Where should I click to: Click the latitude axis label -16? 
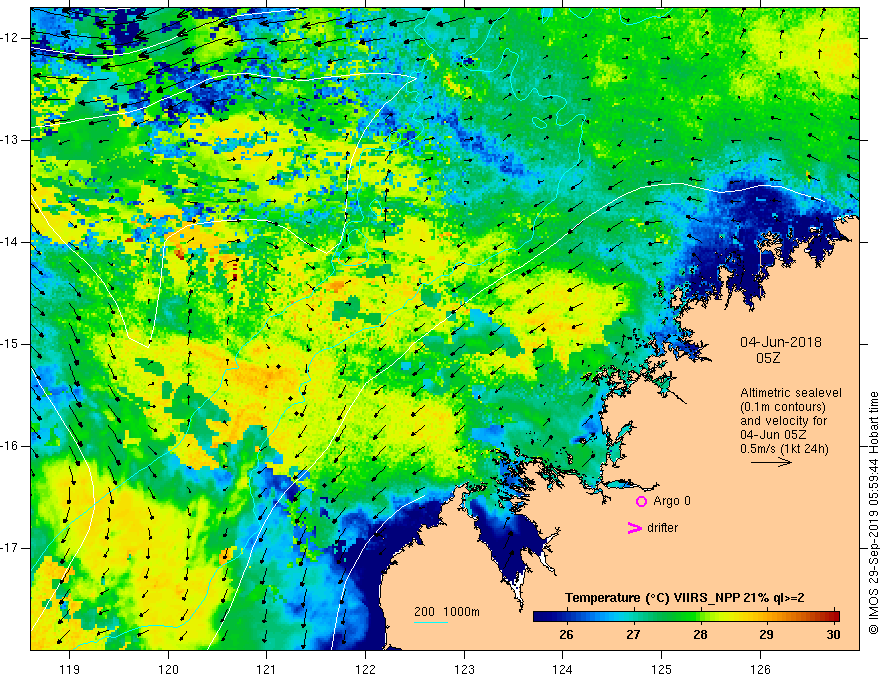point(10,446)
